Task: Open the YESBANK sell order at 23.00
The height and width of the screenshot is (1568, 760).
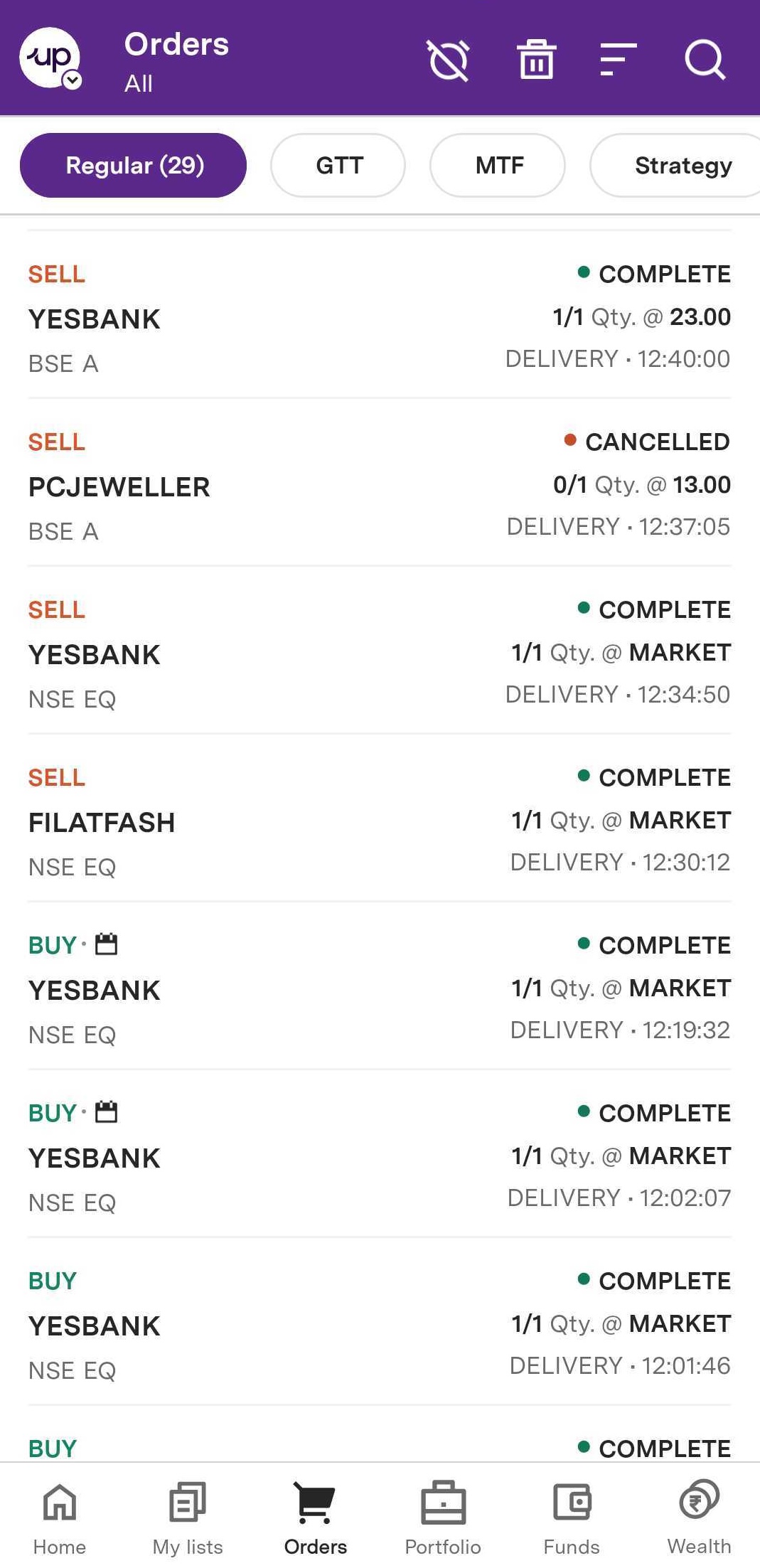Action: (x=380, y=317)
